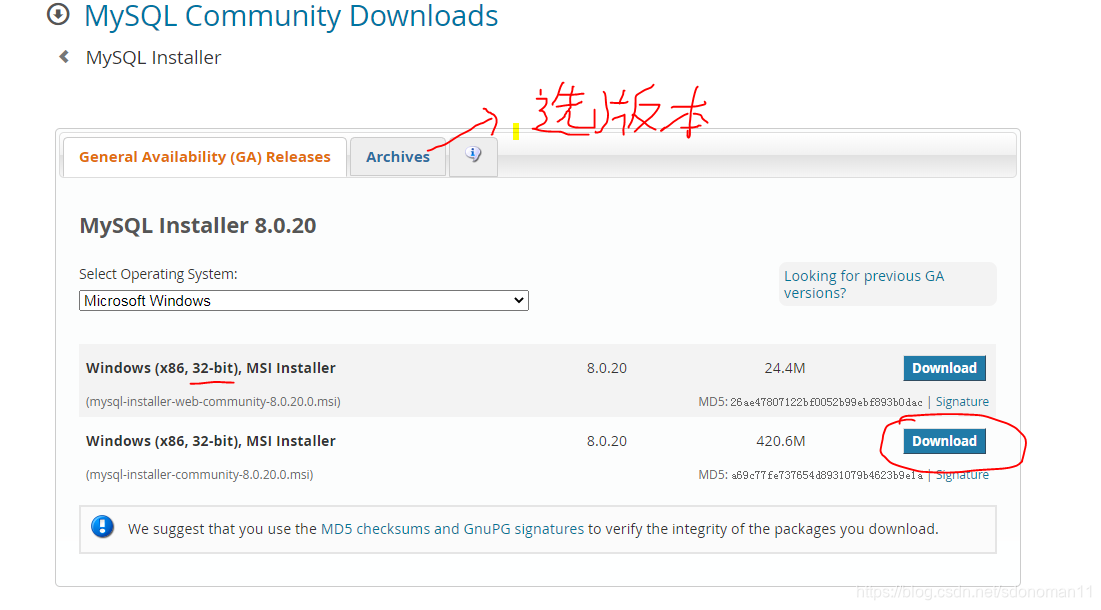This screenshot has width=1101, height=610.
Task: Select the mysql-installer-community-8.0.20.0.msi filename
Action: tap(199, 475)
